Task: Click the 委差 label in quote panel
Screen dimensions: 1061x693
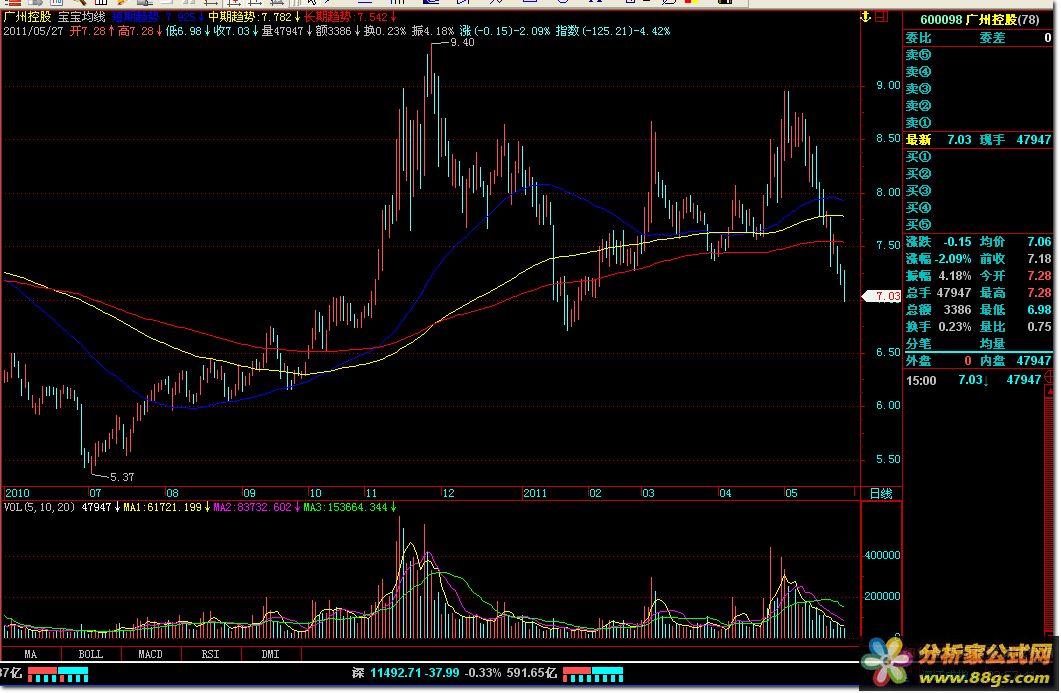Action: 992,38
